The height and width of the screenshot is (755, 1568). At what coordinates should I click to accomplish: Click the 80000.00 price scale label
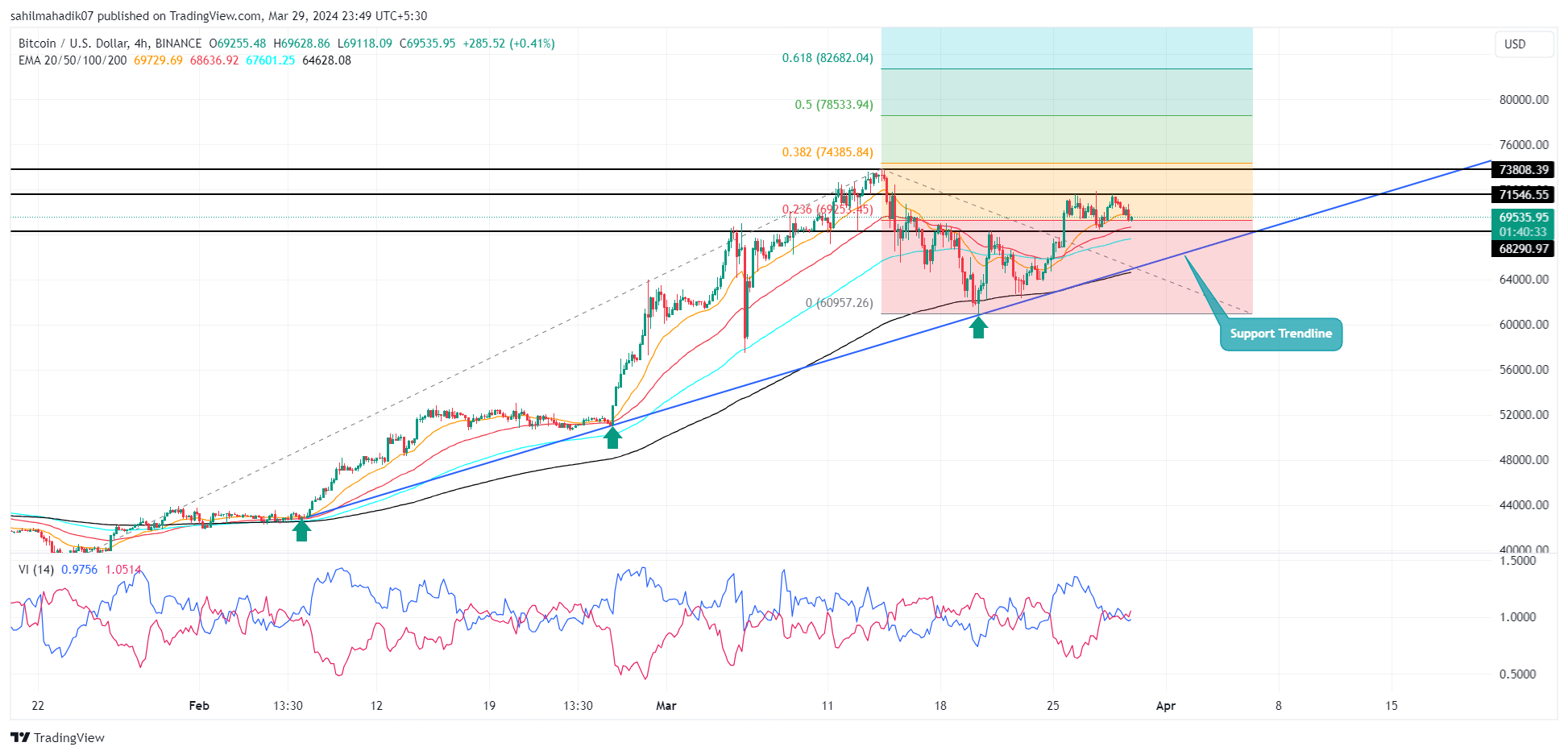tap(1524, 100)
